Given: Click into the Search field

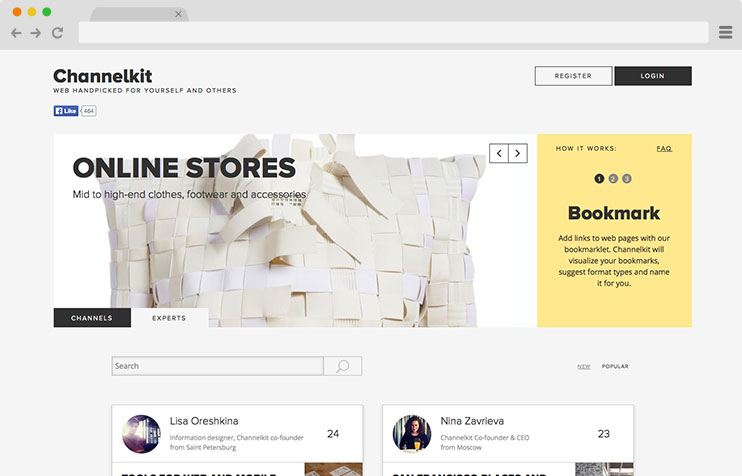Looking at the screenshot, I should point(218,366).
